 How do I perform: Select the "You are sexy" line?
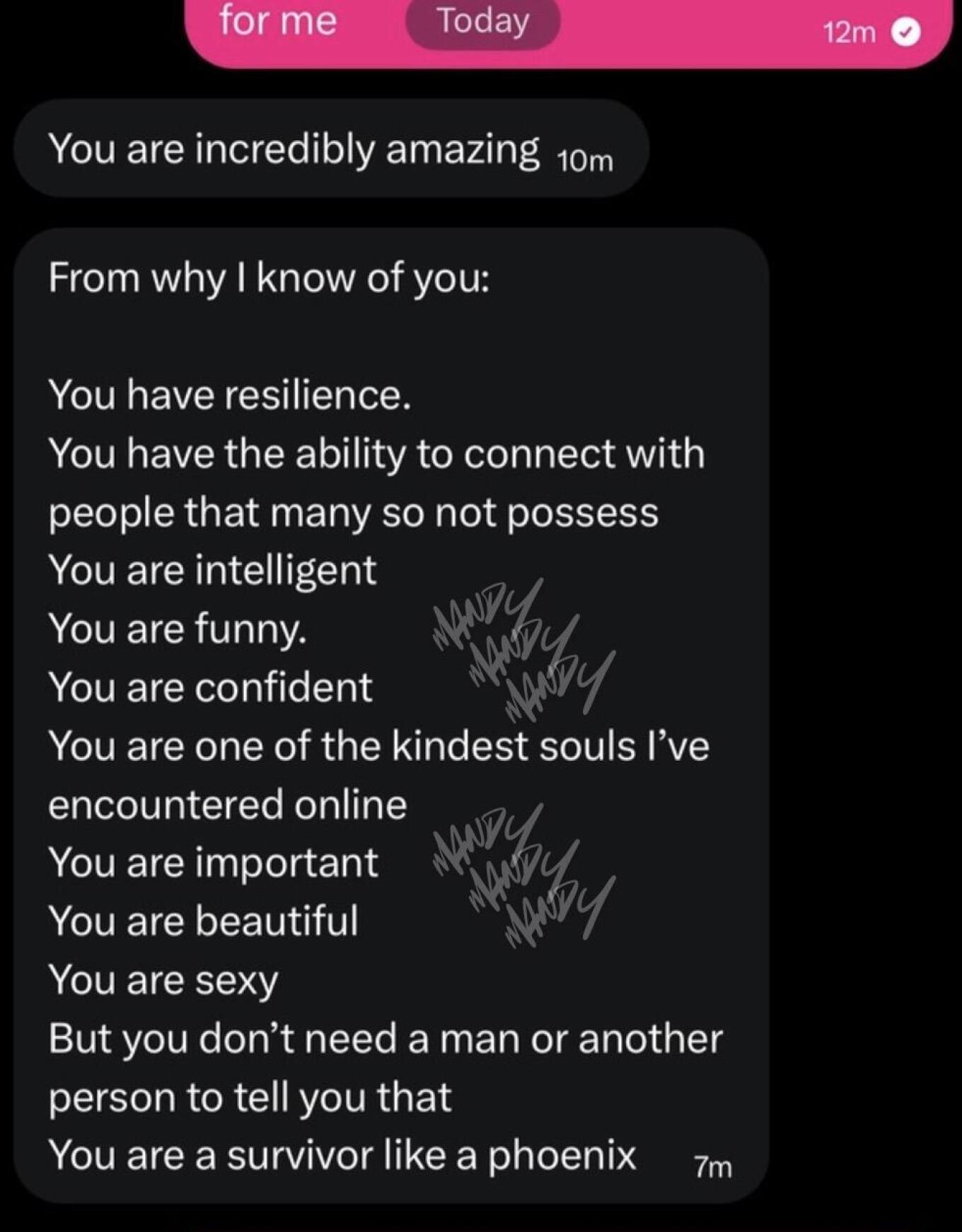[x=163, y=980]
